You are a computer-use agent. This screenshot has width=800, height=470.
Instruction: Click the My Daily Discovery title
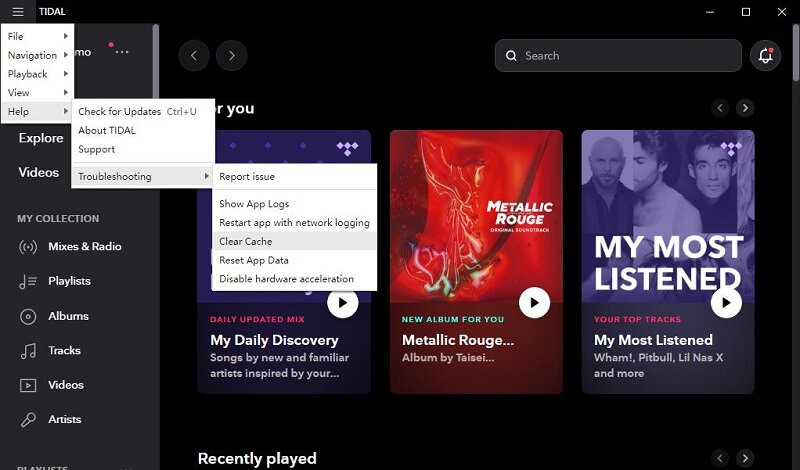(x=274, y=340)
